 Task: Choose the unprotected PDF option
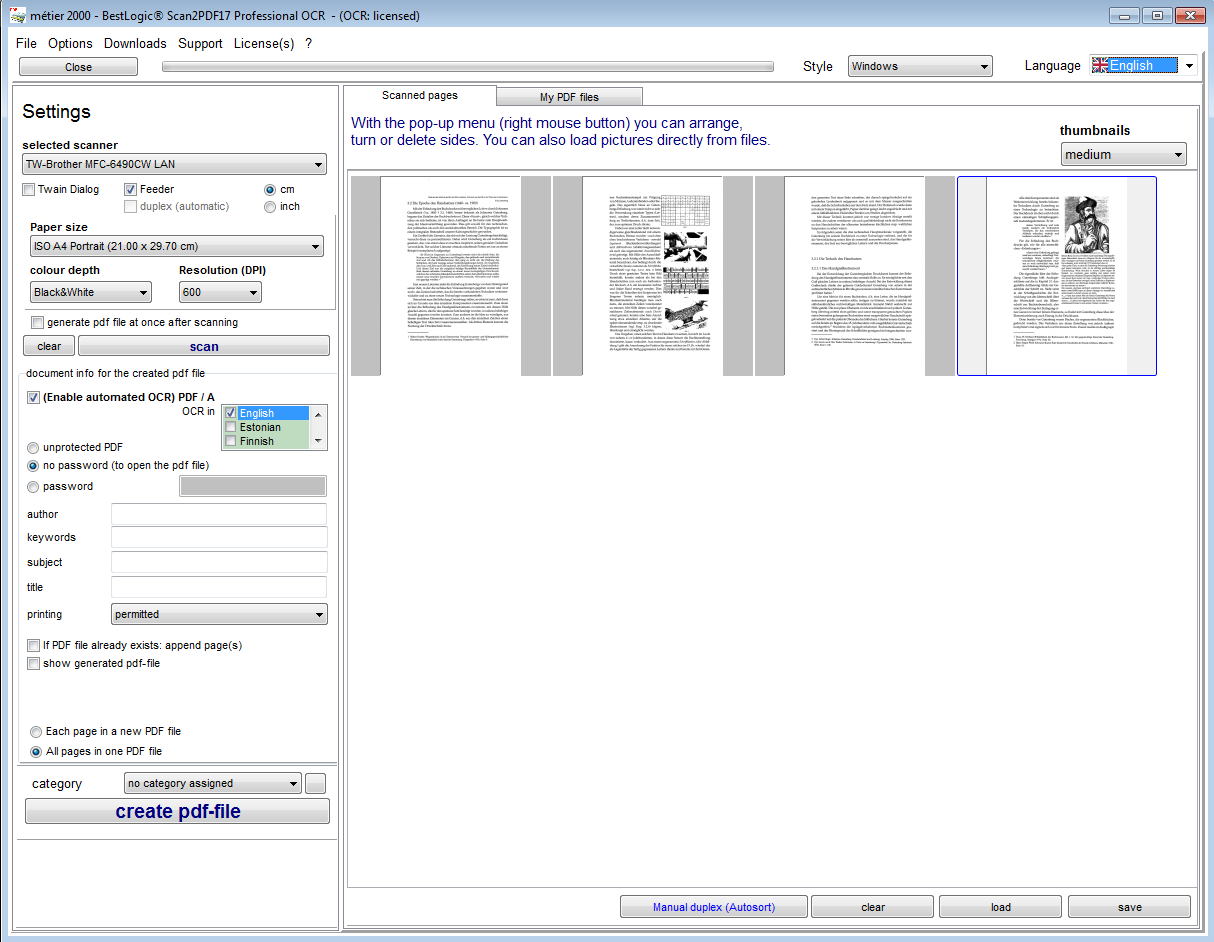[34, 448]
